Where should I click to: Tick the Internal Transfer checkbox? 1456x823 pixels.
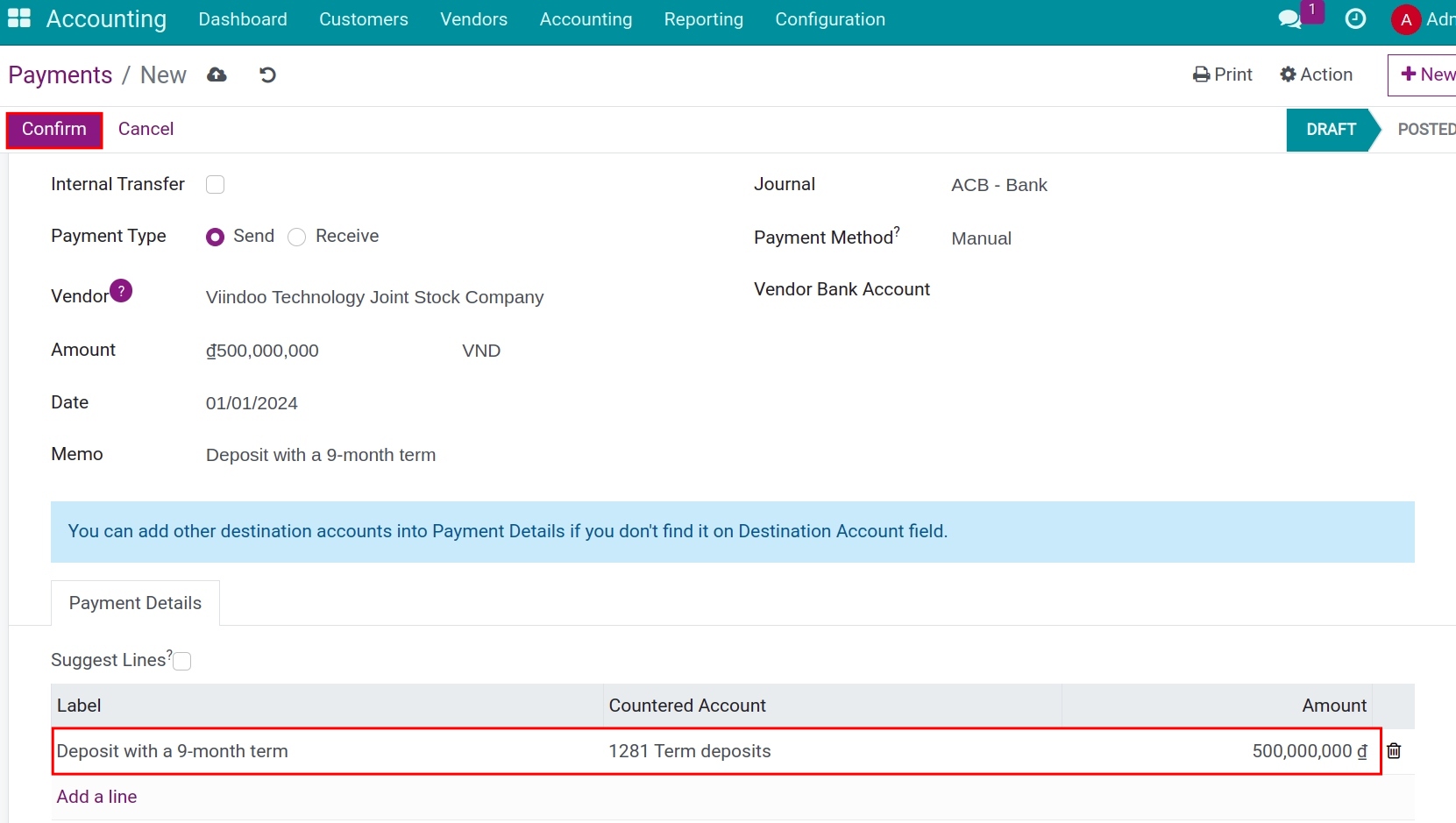click(215, 185)
